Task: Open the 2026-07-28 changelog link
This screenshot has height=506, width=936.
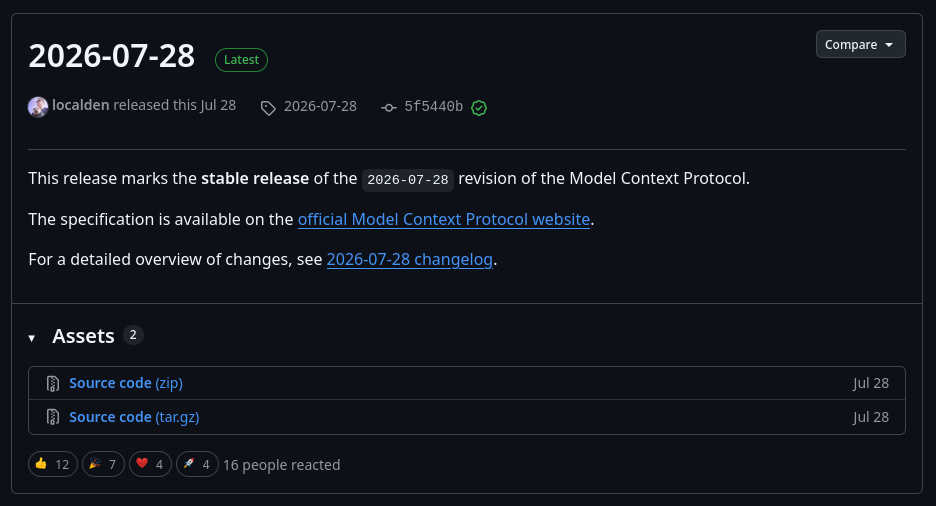Action: (410, 260)
